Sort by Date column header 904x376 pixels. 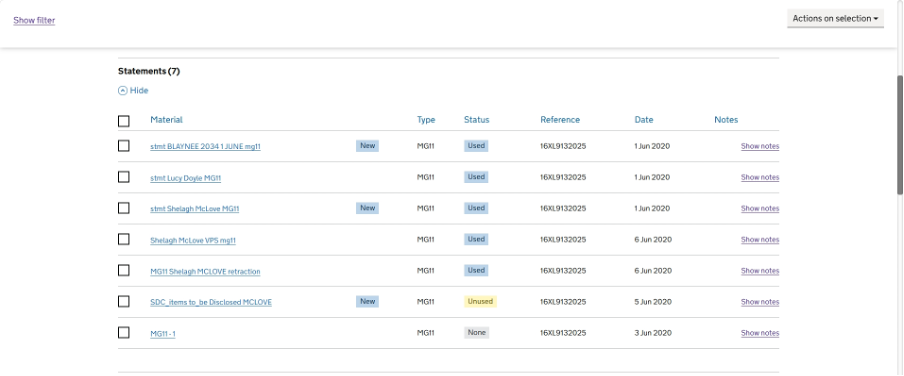click(x=644, y=120)
